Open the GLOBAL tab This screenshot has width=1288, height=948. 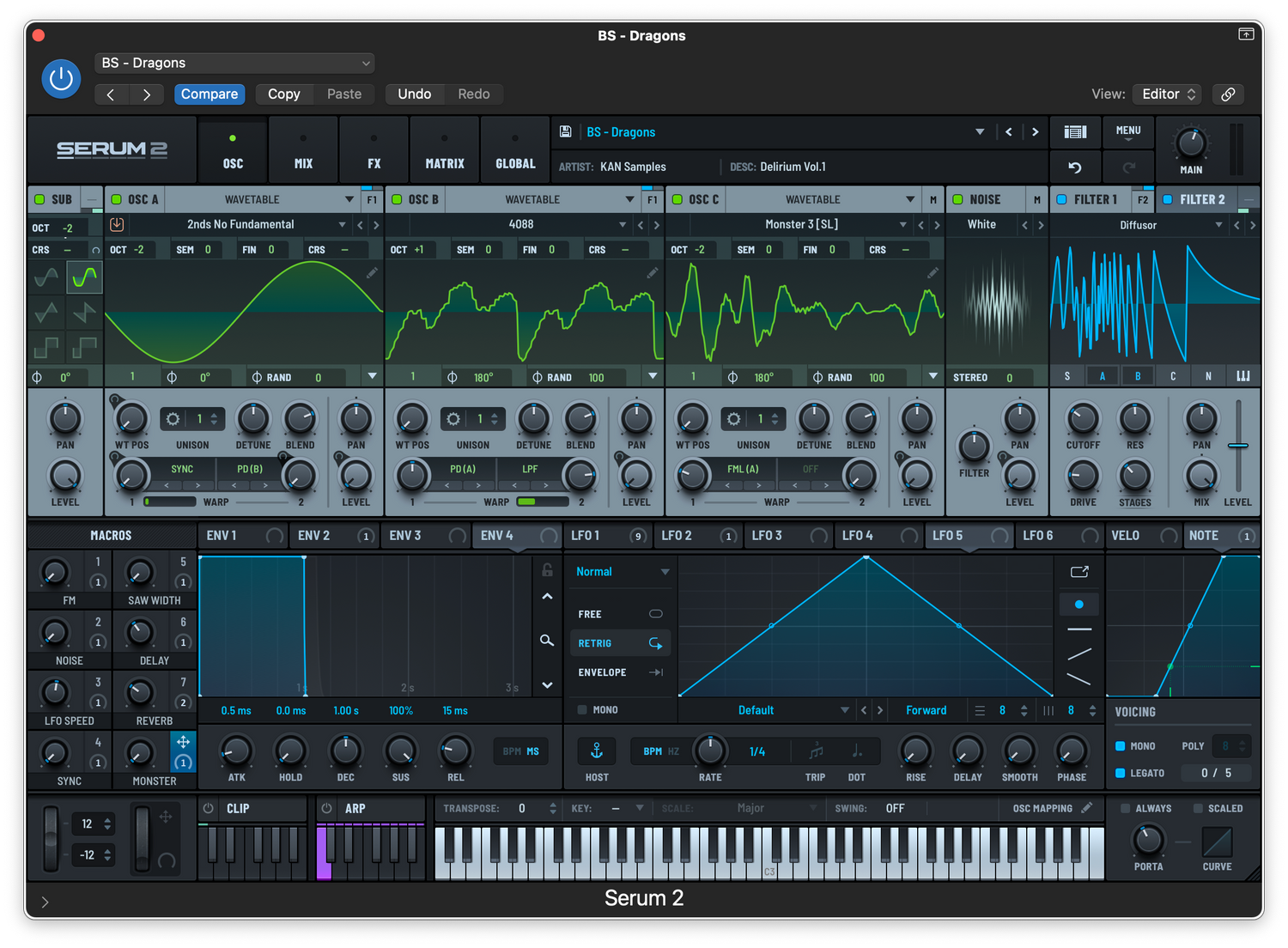point(515,150)
